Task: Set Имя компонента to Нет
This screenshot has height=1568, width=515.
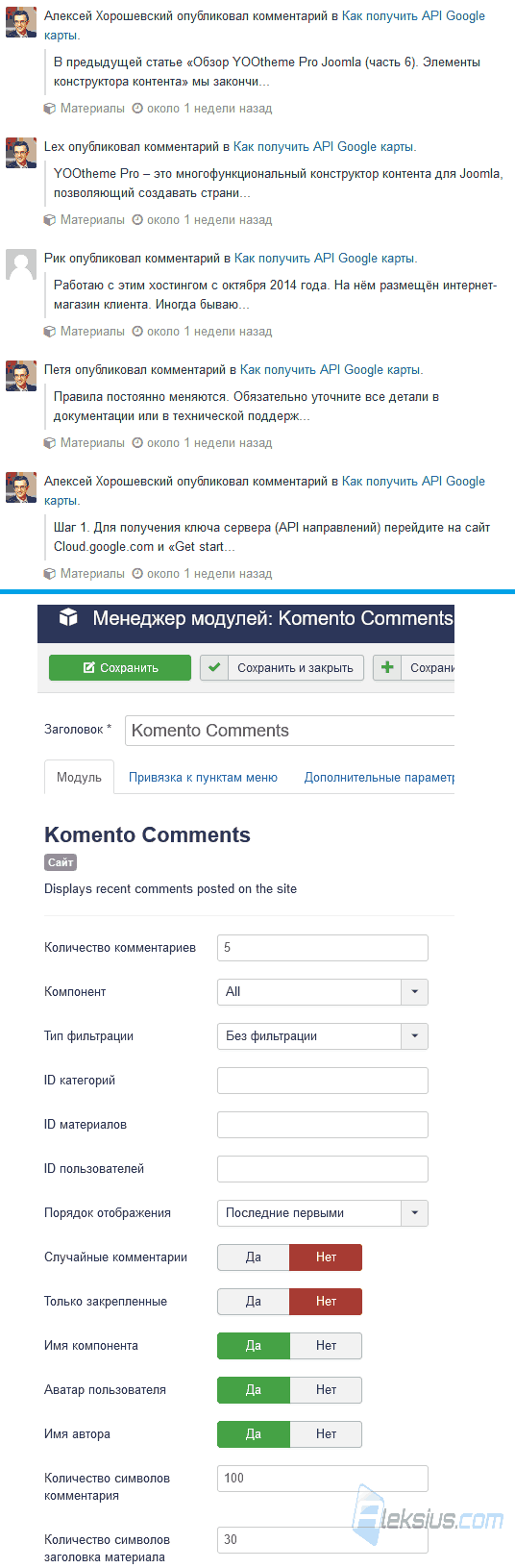Action: 326,1346
